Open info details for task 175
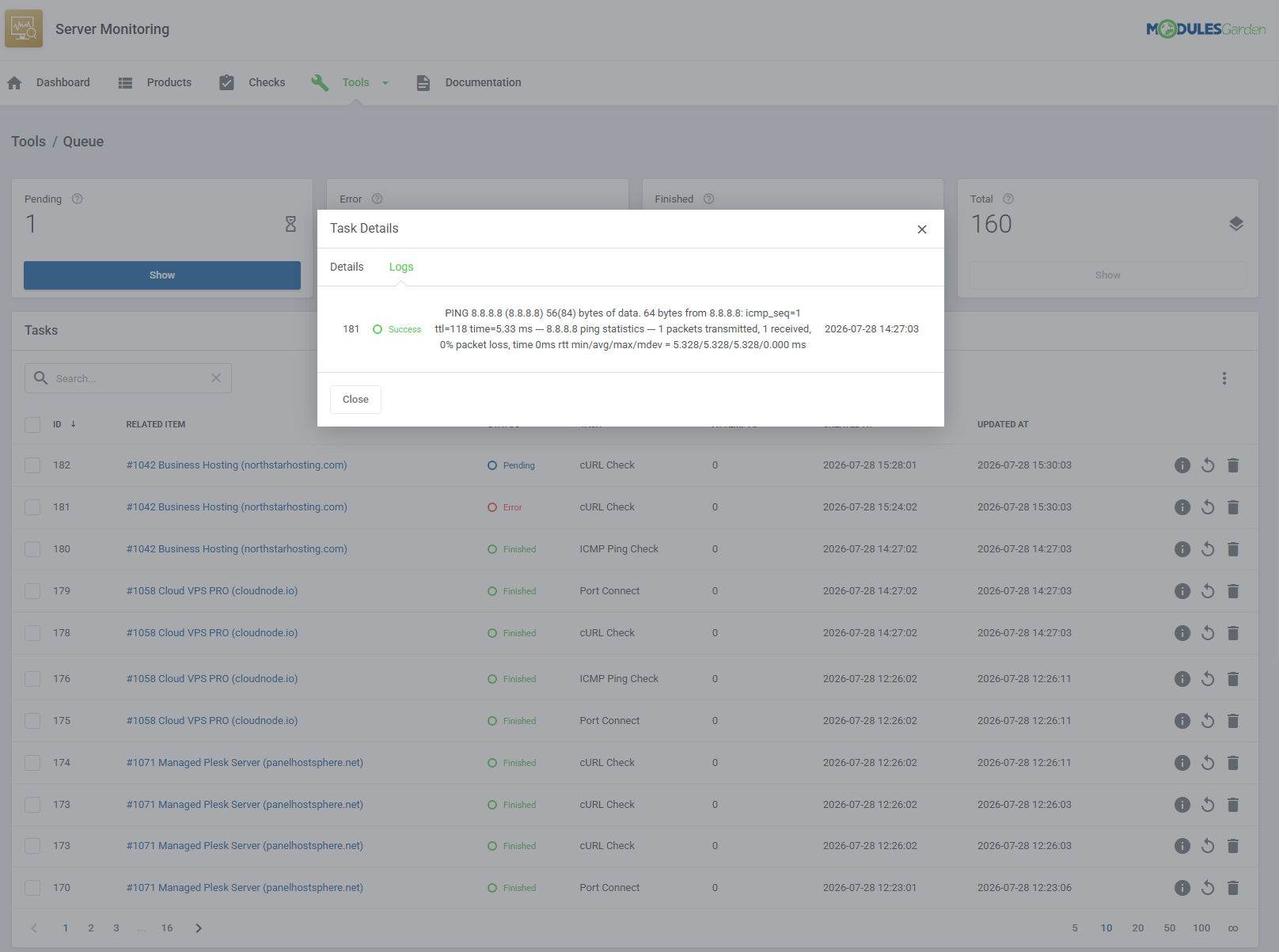Screen dimensions: 1279x952 pyautogui.click(x=1182, y=721)
